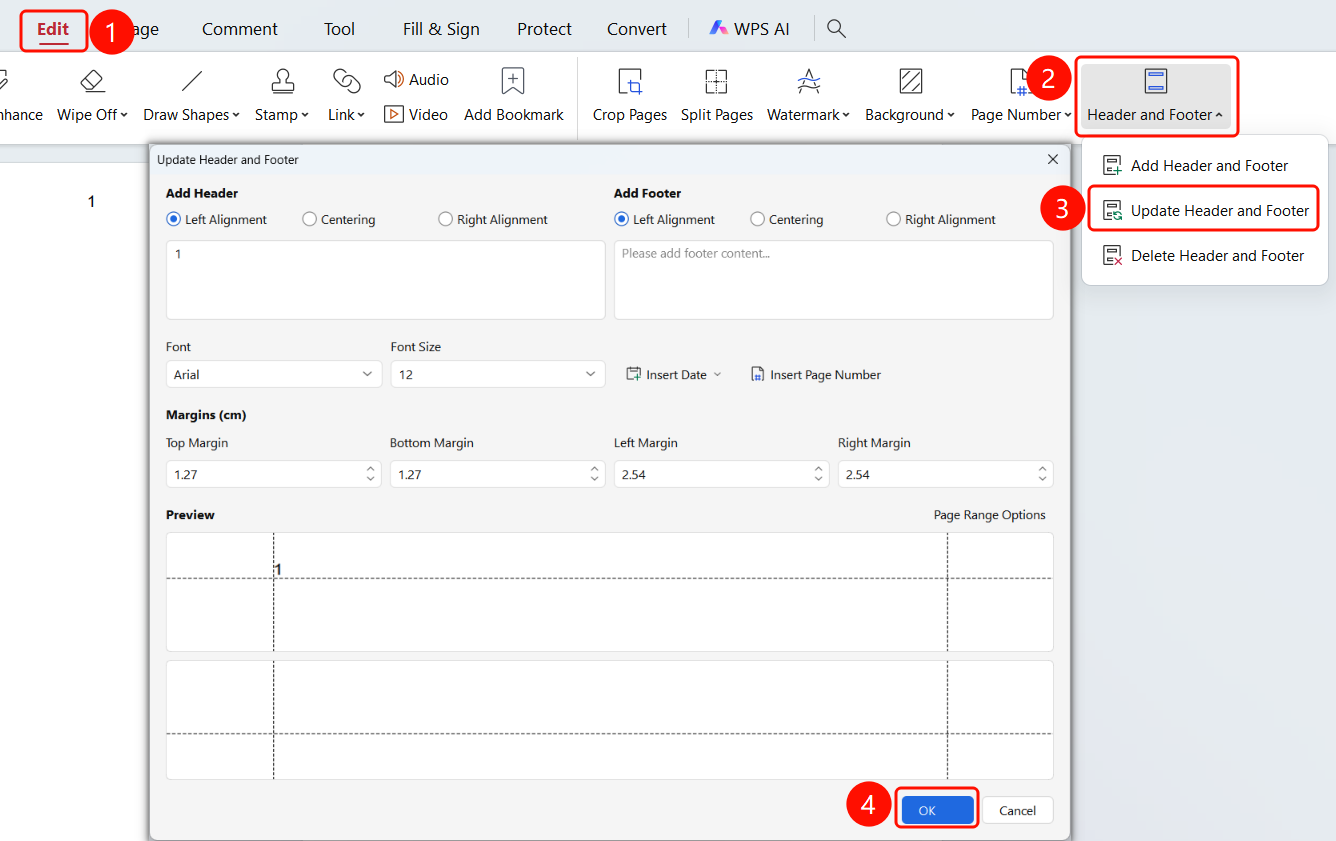The width and height of the screenshot is (1336, 841).
Task: Click the header content text box
Action: pyautogui.click(x=386, y=280)
